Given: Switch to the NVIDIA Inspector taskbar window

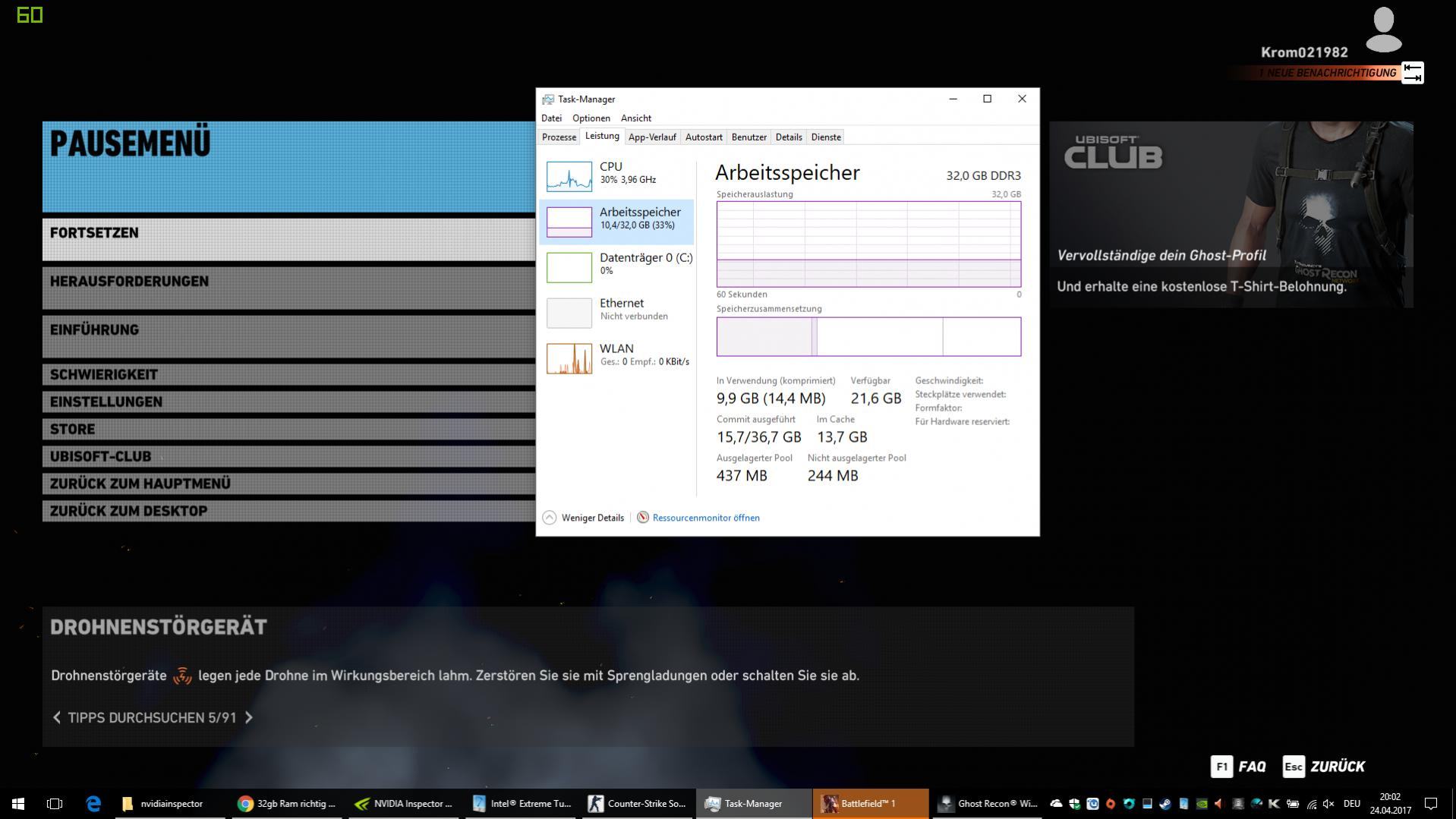Looking at the screenshot, I should point(405,803).
